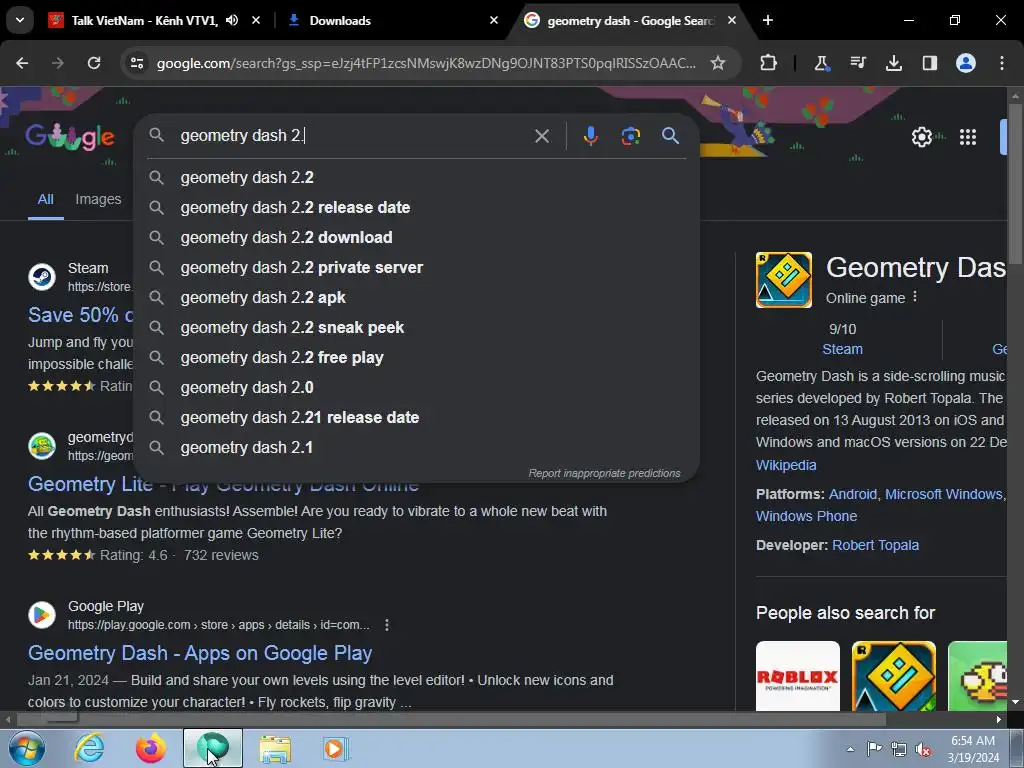Open Google quick settings gear

click(x=921, y=137)
